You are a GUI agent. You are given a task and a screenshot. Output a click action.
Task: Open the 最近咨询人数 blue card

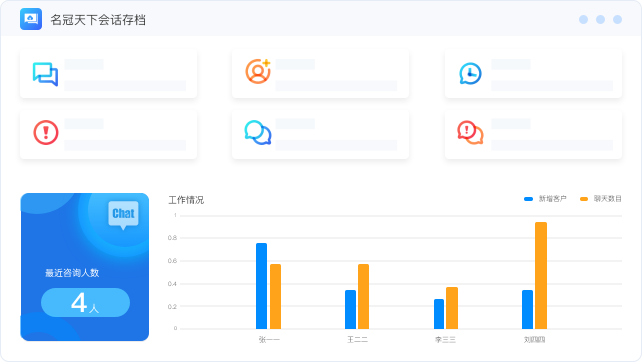click(x=85, y=267)
